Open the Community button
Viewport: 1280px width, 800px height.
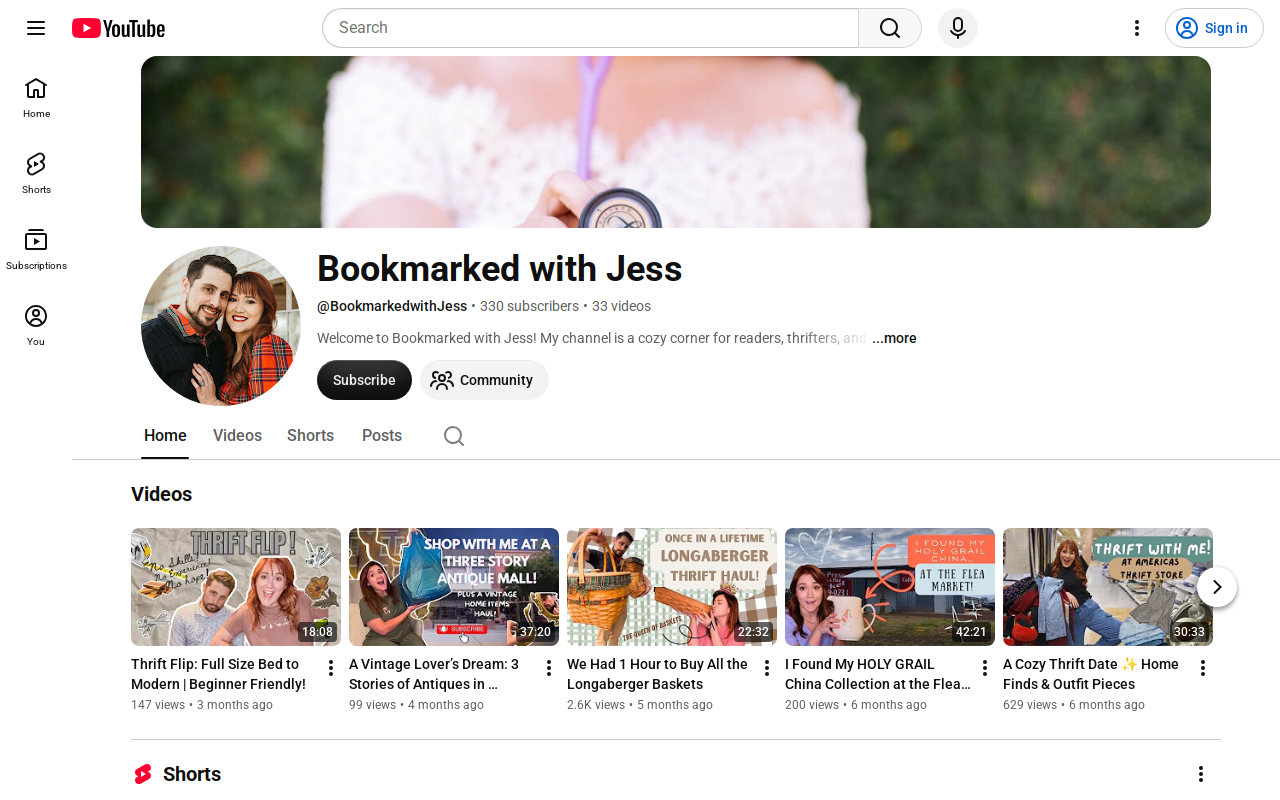coord(484,380)
